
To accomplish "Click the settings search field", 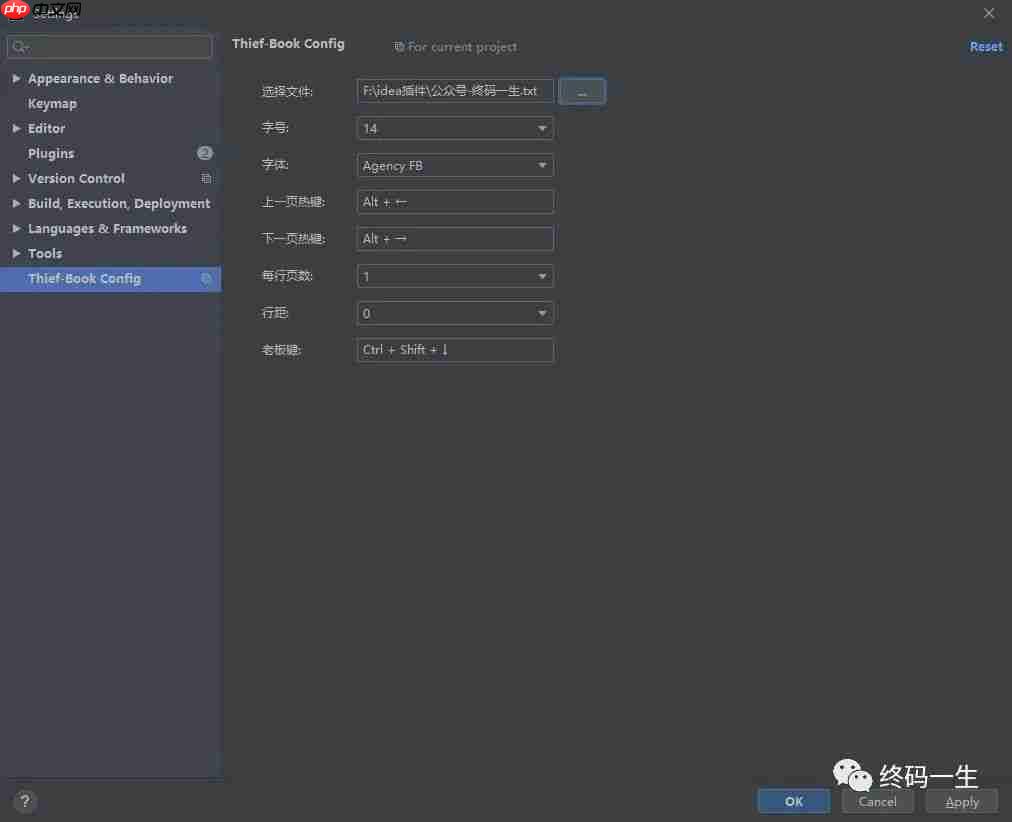I will [109, 47].
